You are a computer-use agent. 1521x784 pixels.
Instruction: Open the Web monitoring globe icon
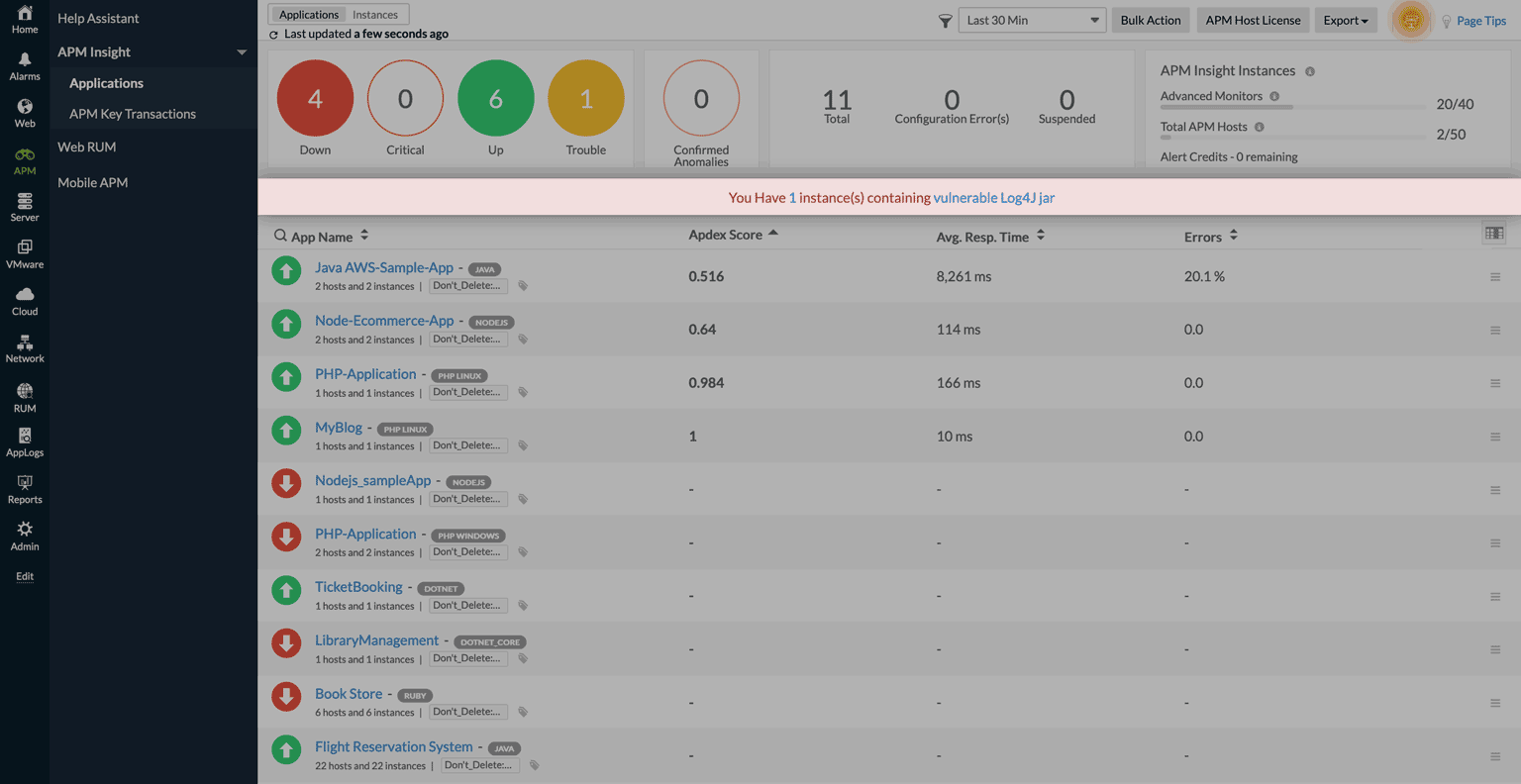pos(25,106)
